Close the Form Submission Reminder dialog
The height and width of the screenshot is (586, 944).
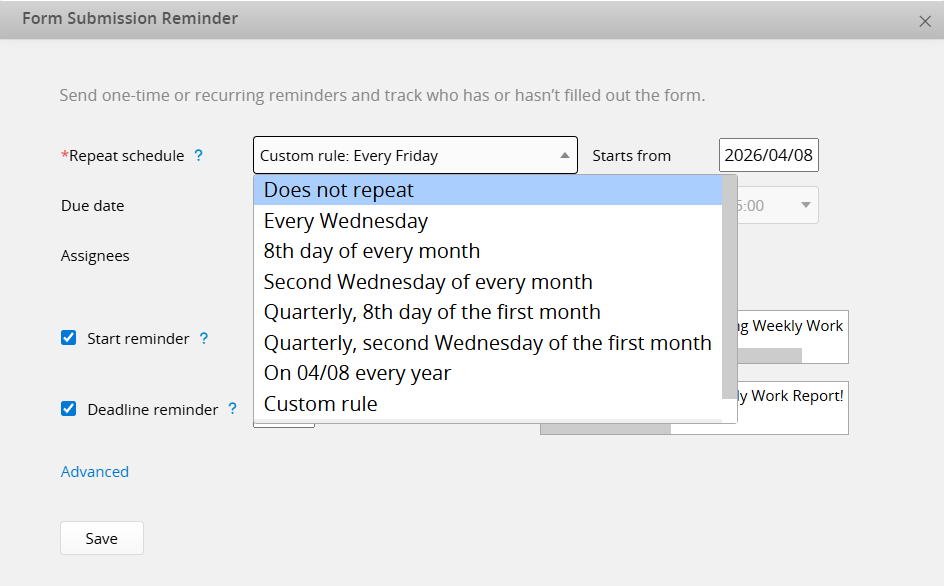[925, 21]
